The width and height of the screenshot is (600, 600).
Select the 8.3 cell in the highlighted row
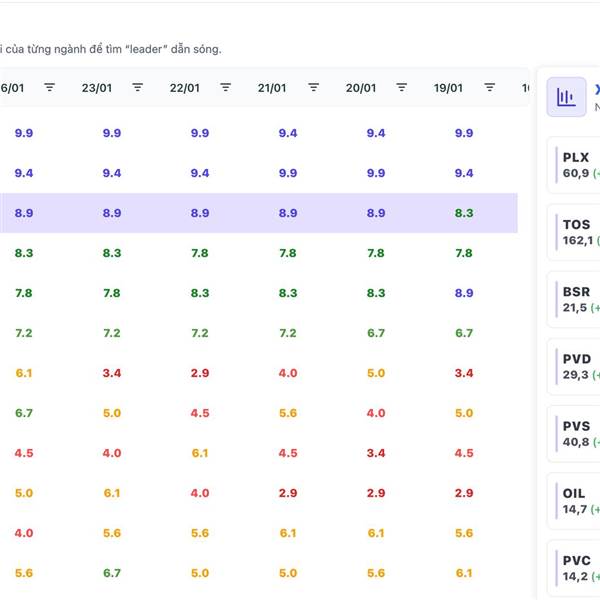[x=464, y=213]
